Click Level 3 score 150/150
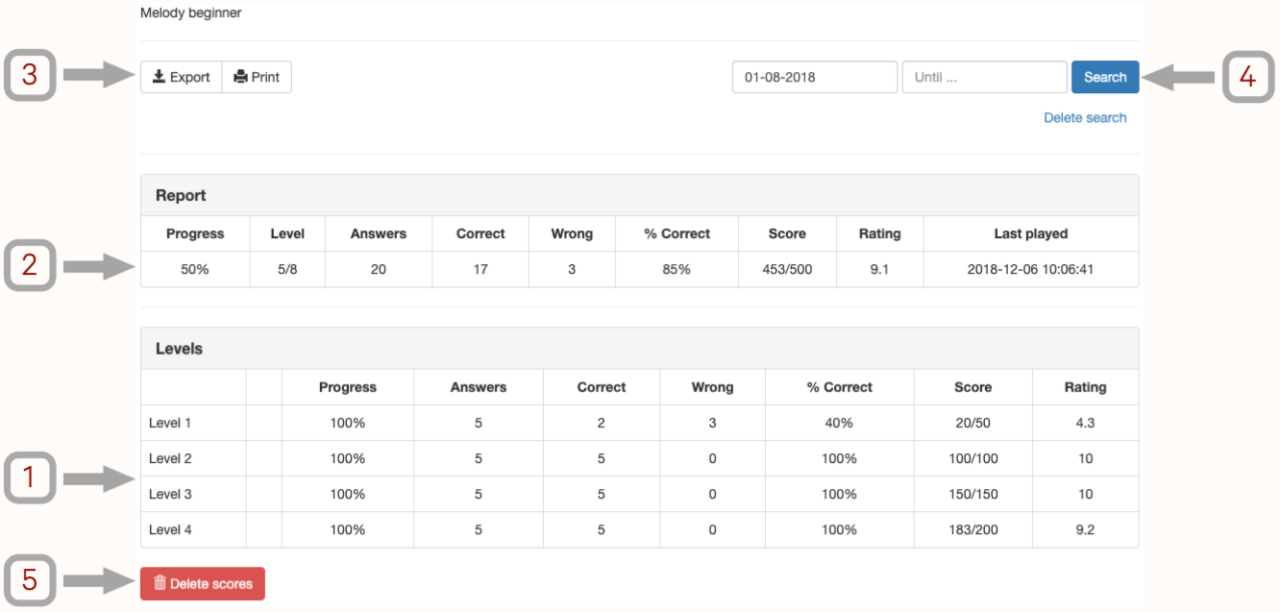The width and height of the screenshot is (1280, 612). tap(973, 494)
